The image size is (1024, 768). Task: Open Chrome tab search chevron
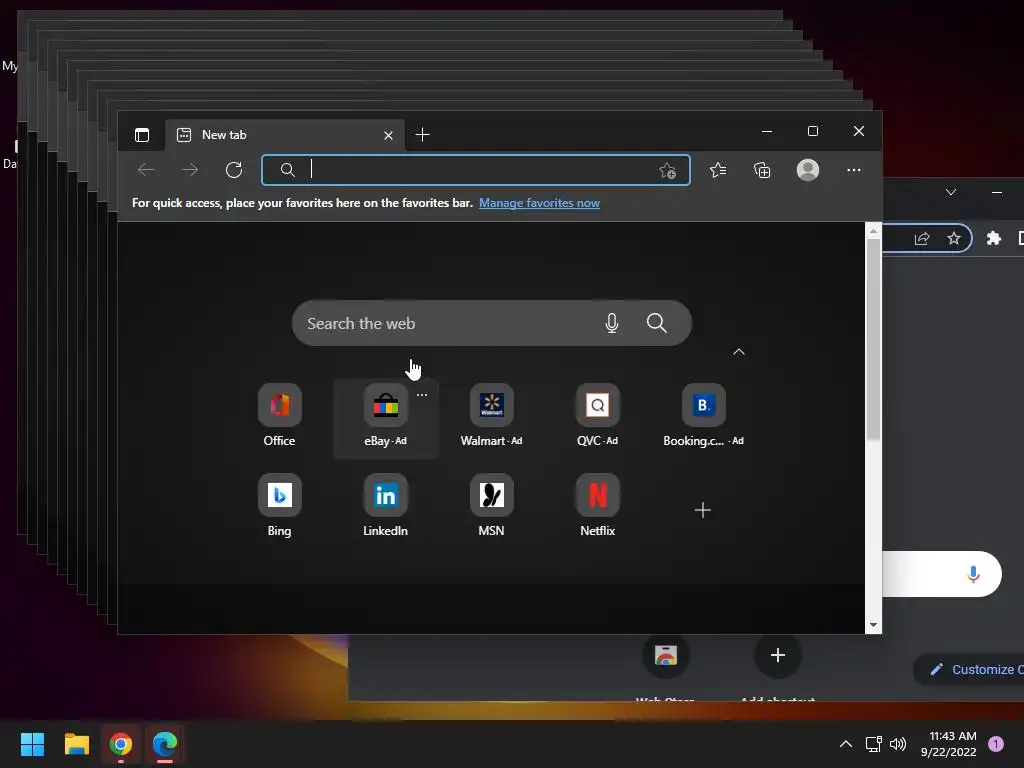coord(951,192)
